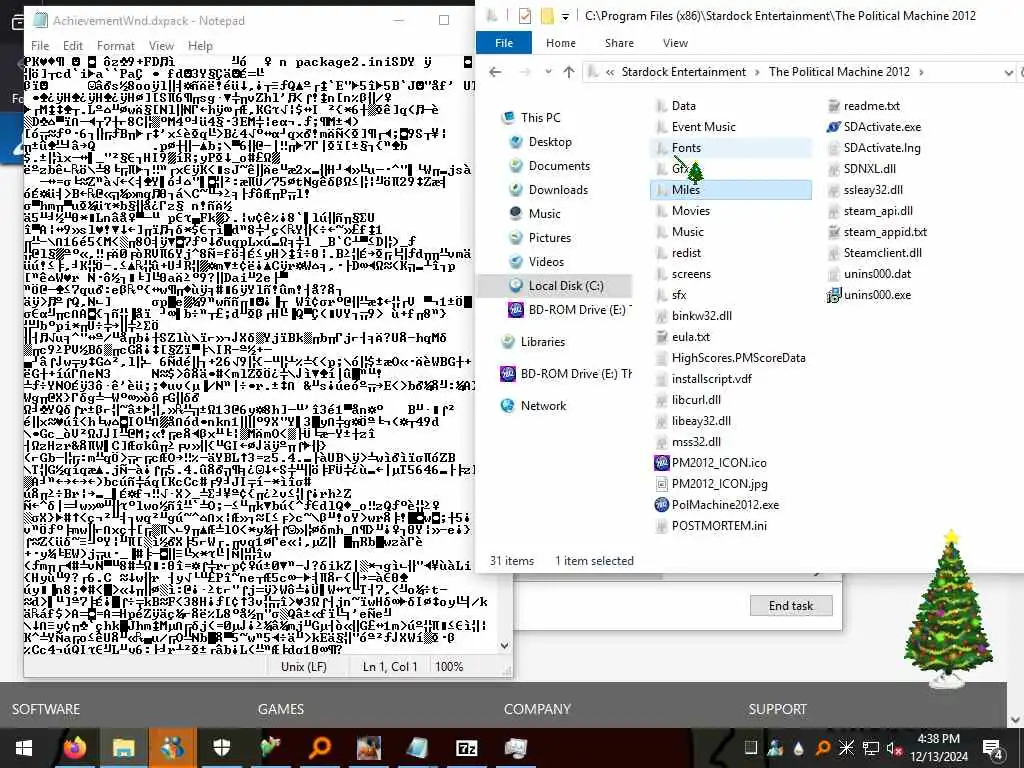
Task: Open Windows Security shield taskbar icon
Action: tap(221, 747)
